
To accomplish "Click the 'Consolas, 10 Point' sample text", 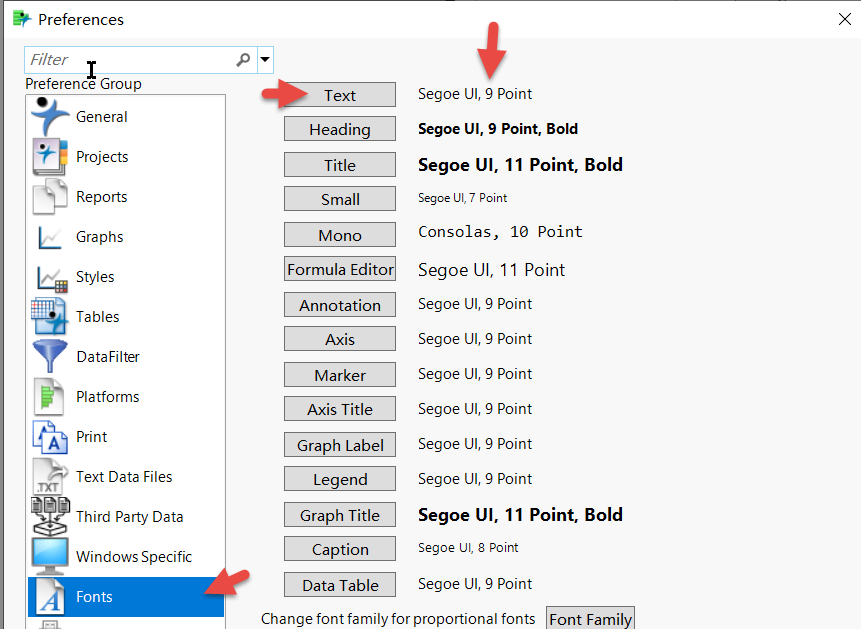I will click(500, 232).
